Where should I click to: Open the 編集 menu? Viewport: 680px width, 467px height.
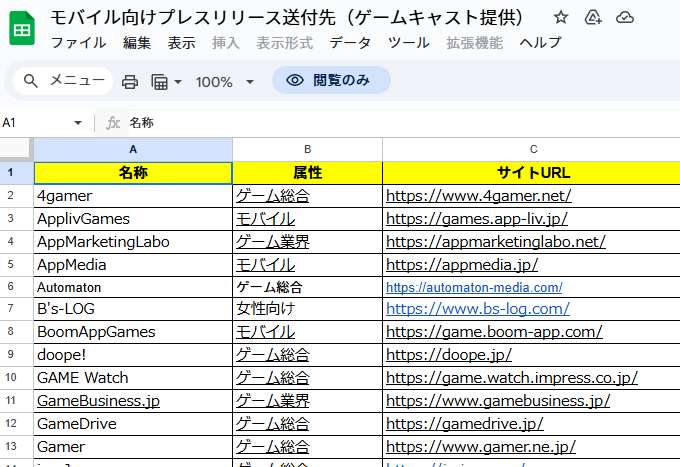point(137,43)
